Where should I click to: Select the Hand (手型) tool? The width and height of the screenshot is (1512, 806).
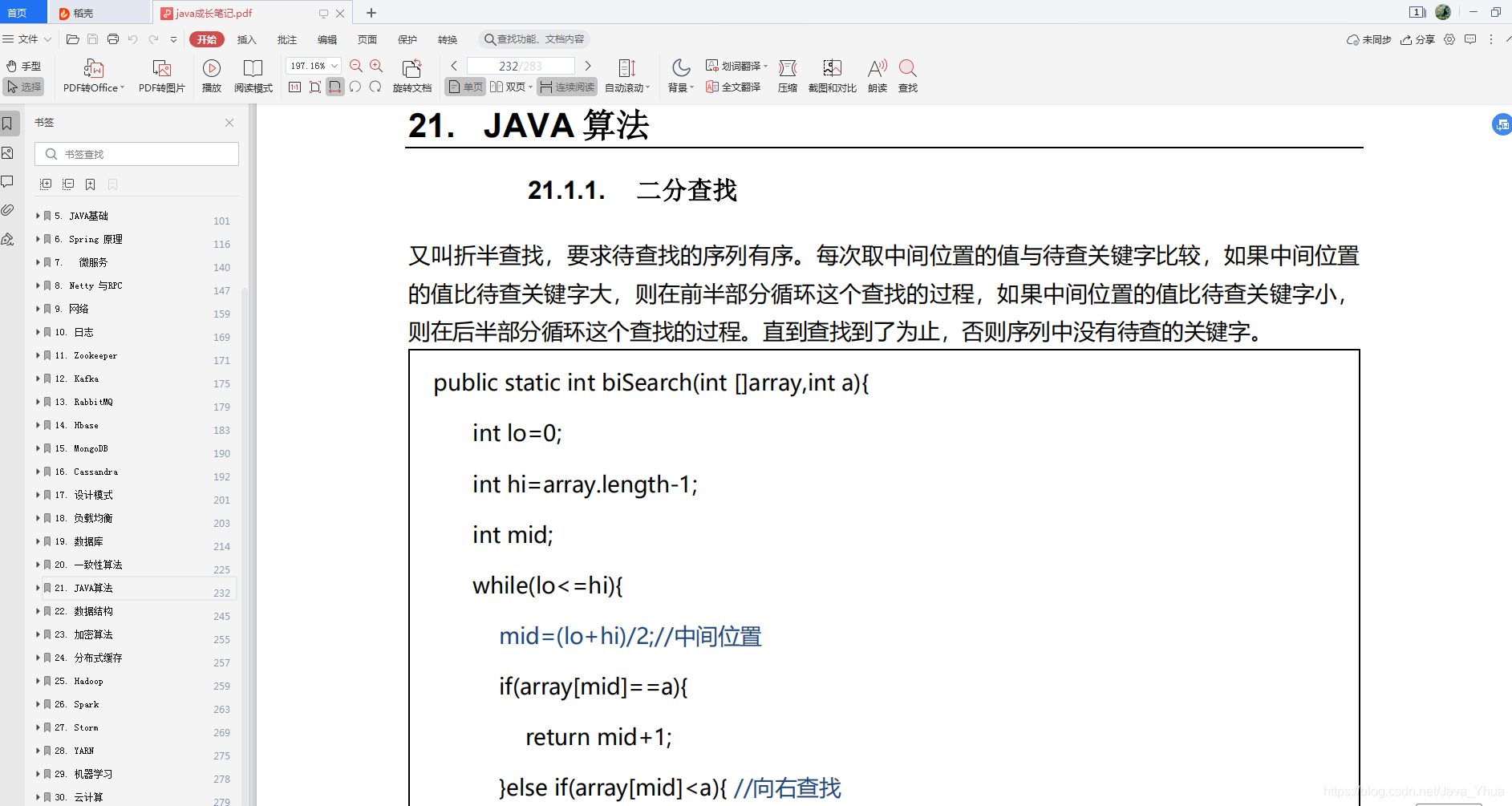tap(23, 66)
